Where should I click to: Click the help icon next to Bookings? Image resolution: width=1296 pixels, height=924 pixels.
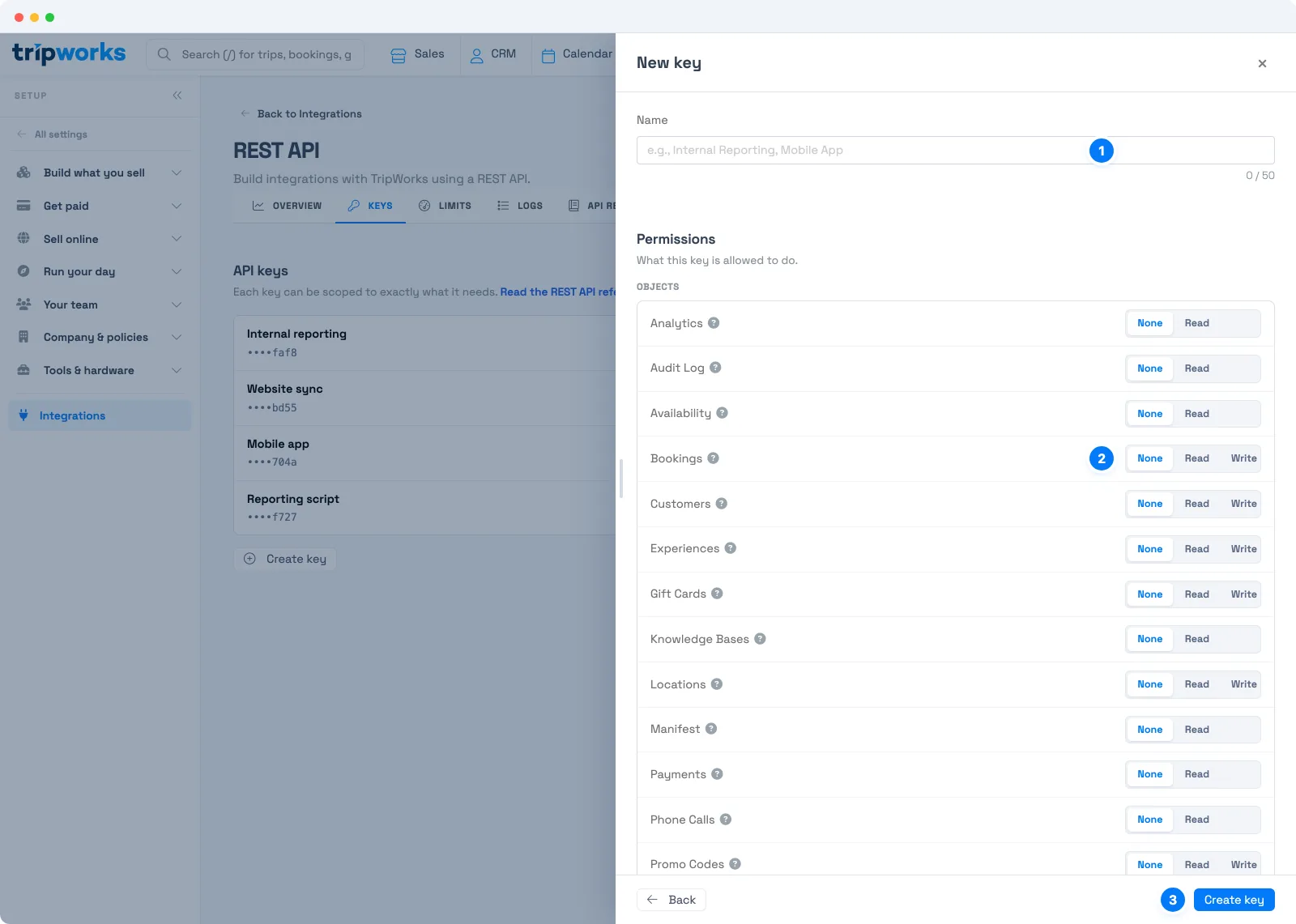point(713,458)
